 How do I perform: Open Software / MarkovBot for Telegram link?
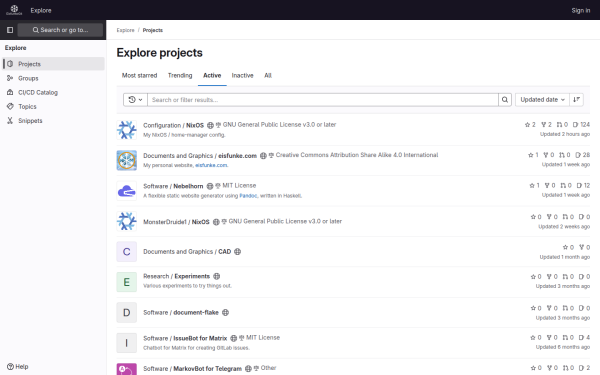(x=192, y=369)
